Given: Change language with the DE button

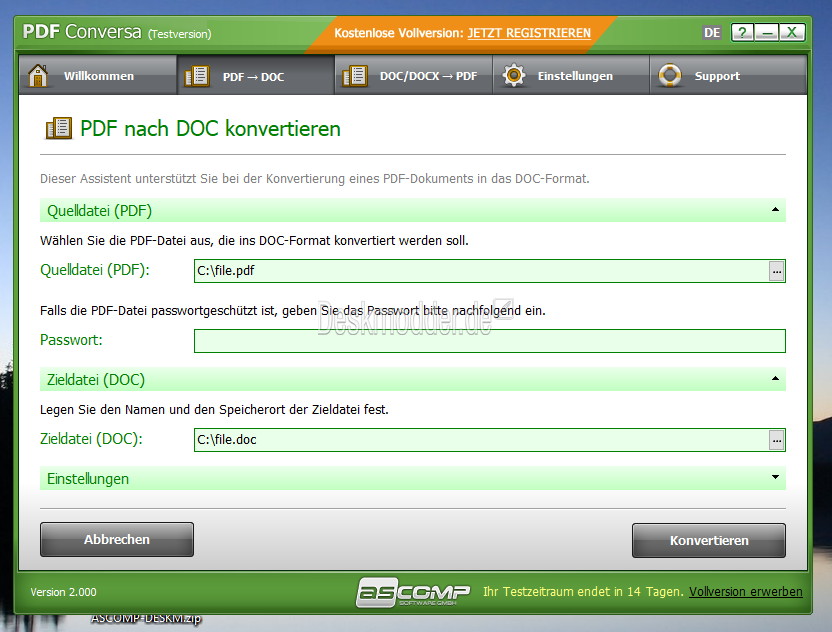Looking at the screenshot, I should point(712,32).
